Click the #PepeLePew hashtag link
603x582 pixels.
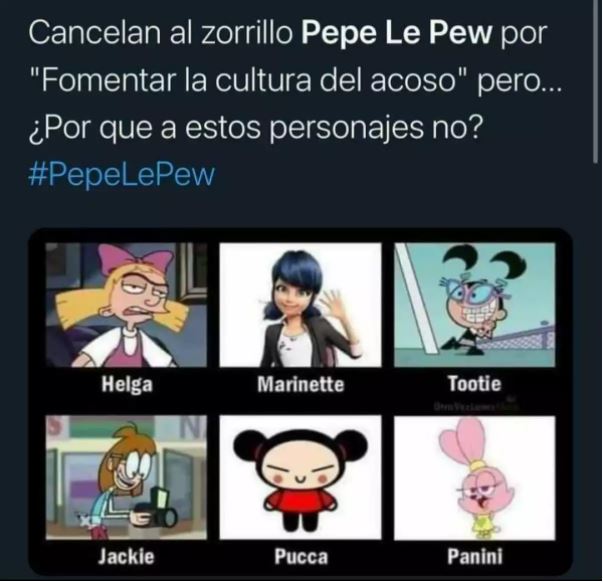[122, 175]
